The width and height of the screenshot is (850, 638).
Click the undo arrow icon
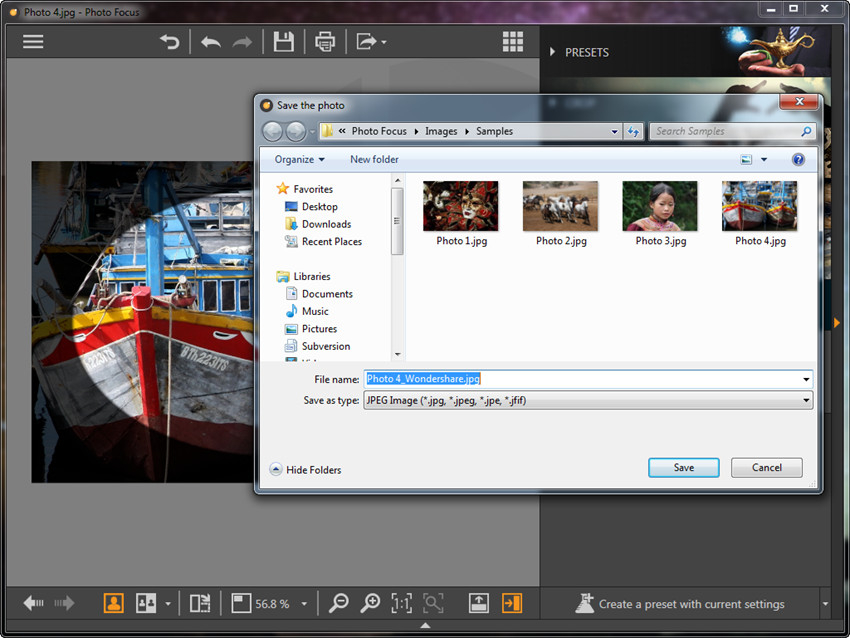[211, 42]
